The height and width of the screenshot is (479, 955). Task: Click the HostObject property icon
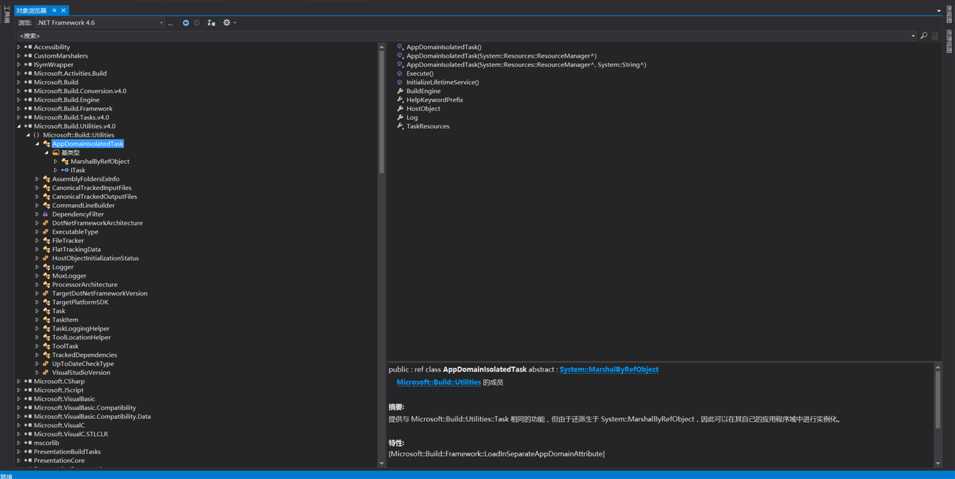[400, 108]
